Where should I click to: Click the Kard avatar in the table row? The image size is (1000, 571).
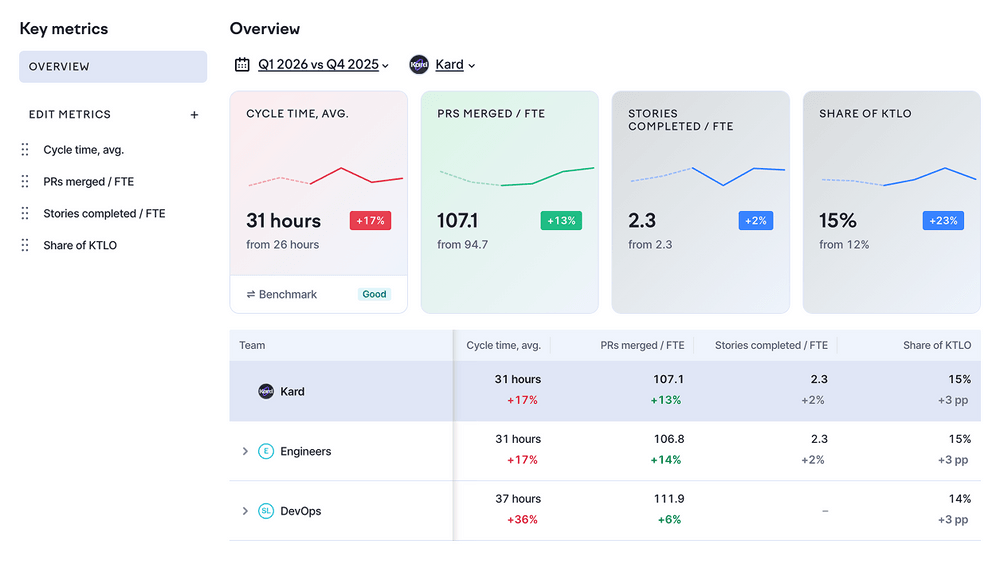[x=266, y=391]
